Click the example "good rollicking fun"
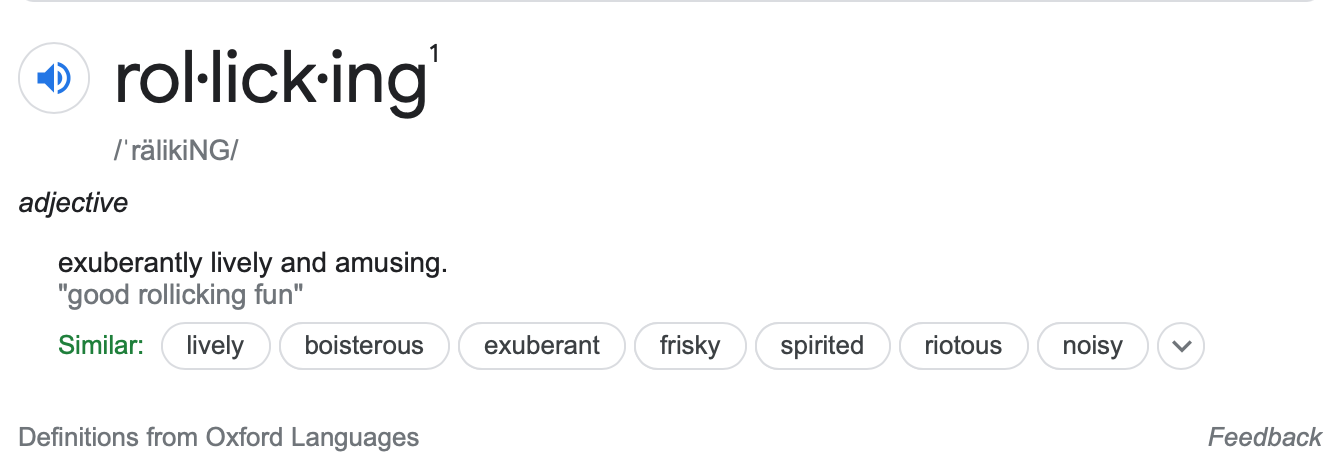The width and height of the screenshot is (1334, 472). pos(181,295)
